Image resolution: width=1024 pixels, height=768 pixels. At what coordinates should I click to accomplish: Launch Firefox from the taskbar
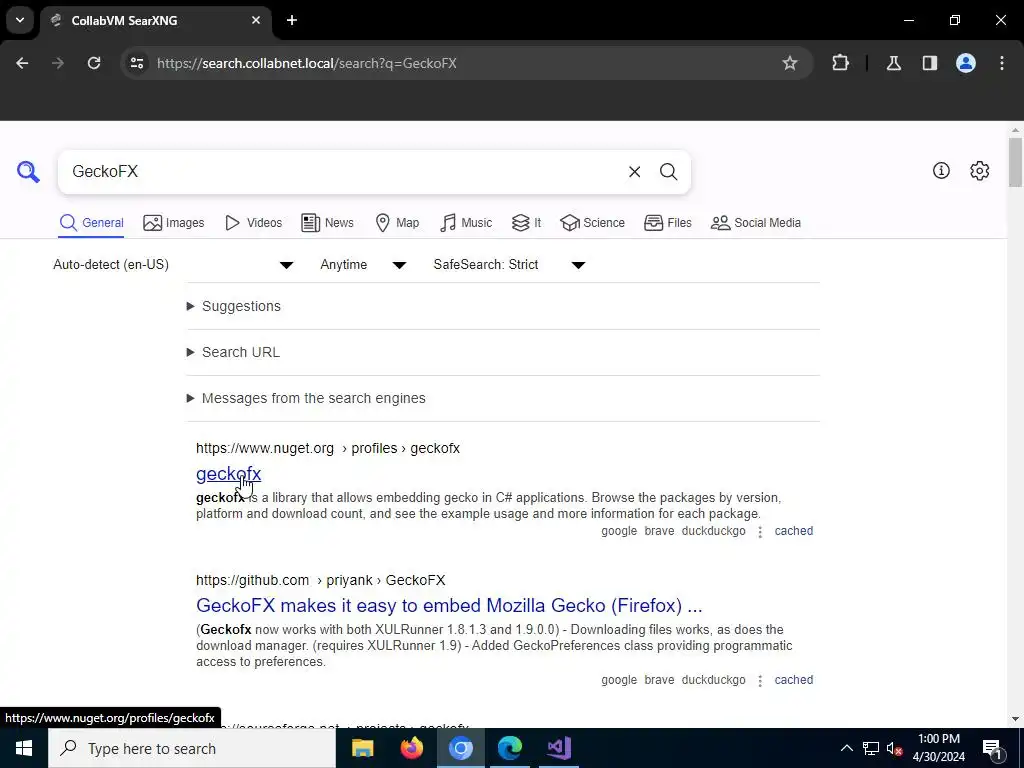pyautogui.click(x=411, y=748)
